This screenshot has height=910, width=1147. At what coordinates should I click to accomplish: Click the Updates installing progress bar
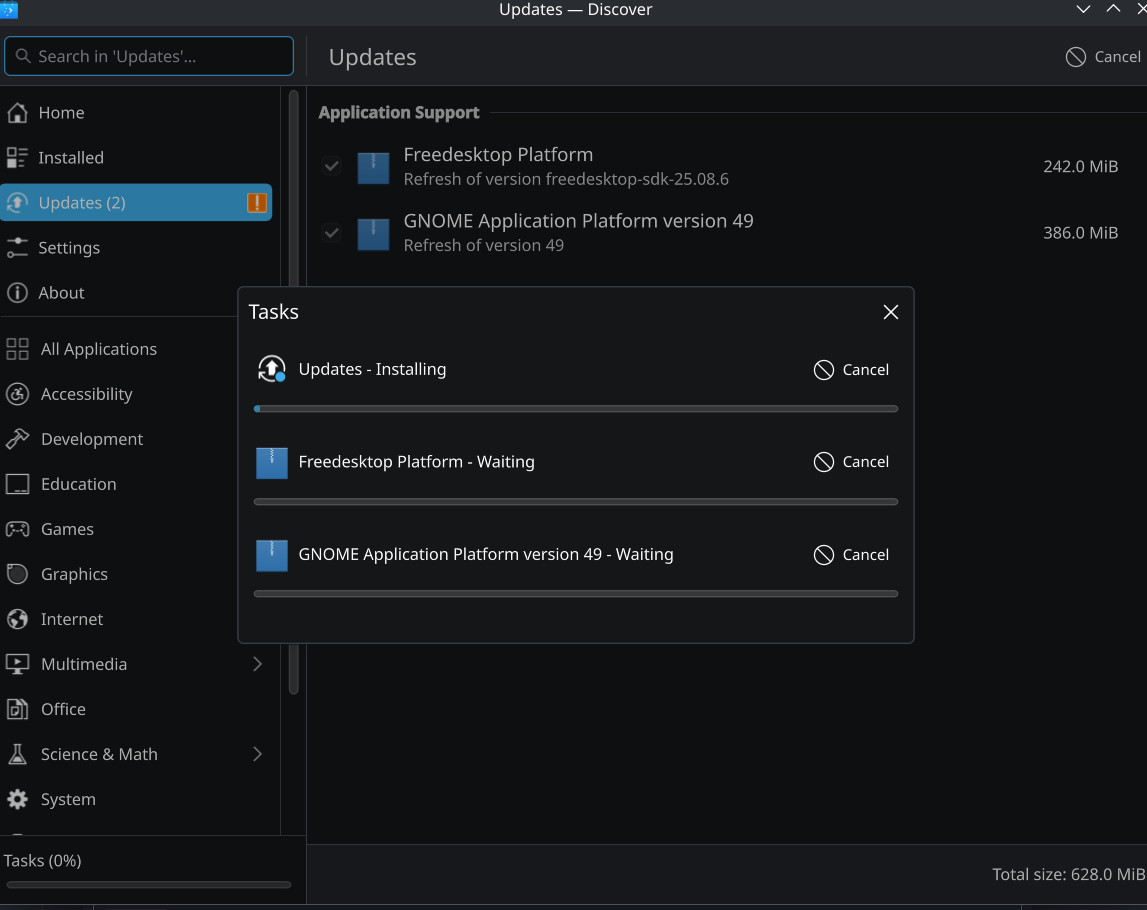click(576, 409)
